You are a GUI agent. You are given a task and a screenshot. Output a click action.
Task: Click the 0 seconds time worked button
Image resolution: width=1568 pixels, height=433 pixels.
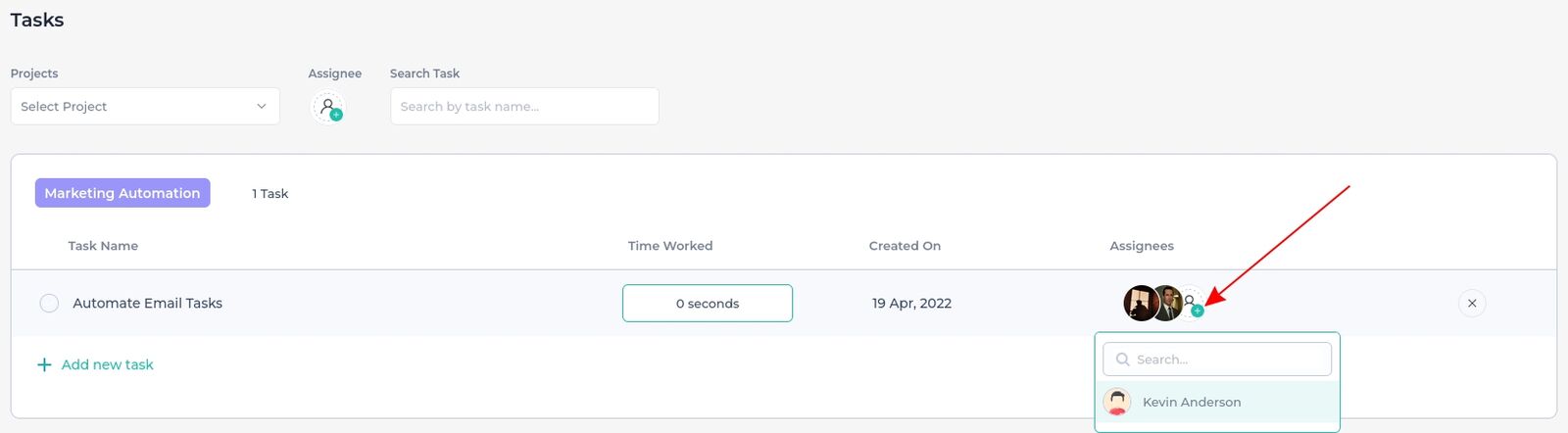pyautogui.click(x=708, y=304)
